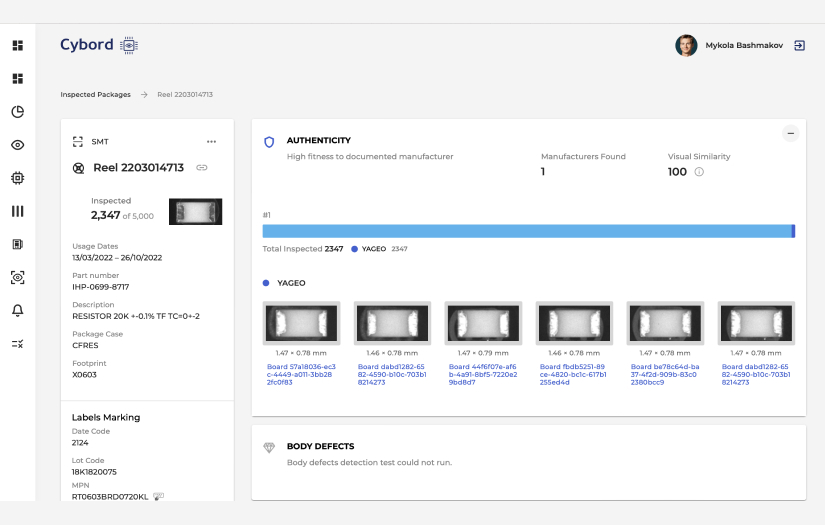The width and height of the screenshot is (825, 525).
Task: Open Board be78c64d-ba link
Action: pos(665,375)
